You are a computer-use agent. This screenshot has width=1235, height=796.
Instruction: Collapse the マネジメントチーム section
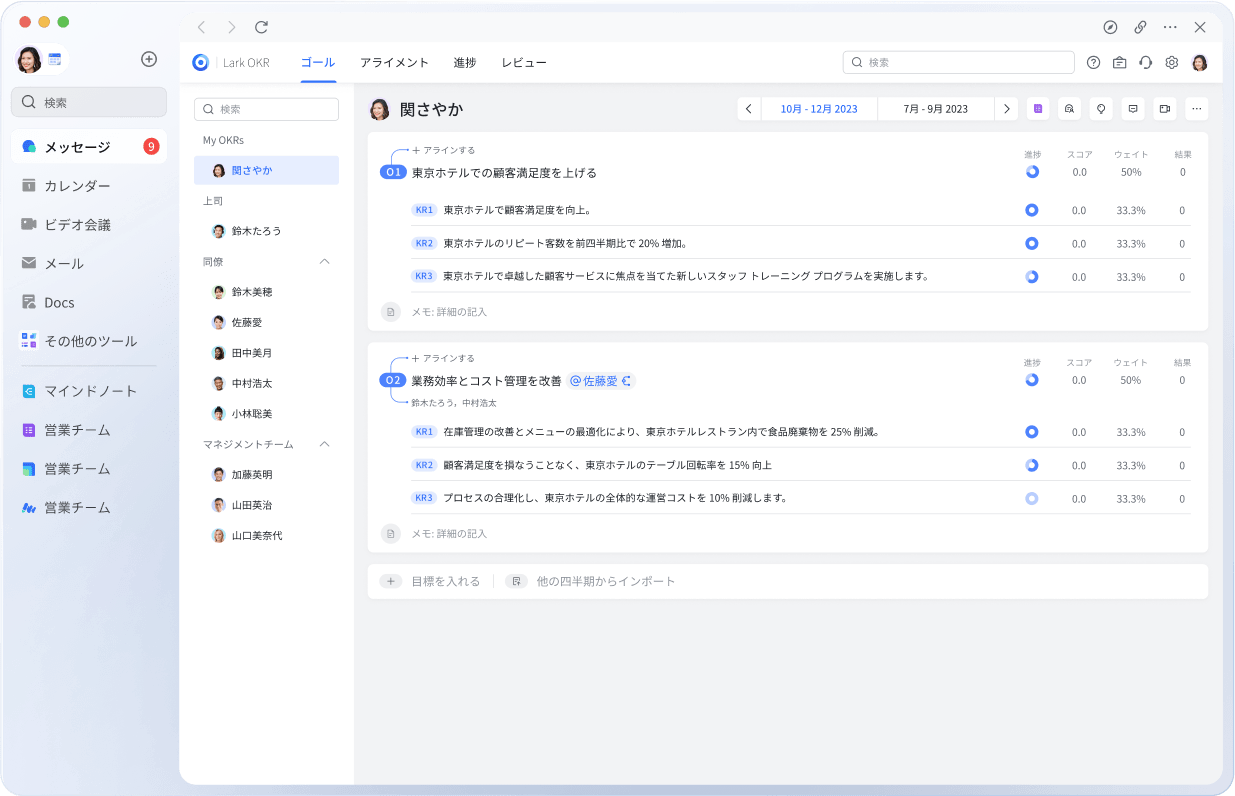pos(324,444)
